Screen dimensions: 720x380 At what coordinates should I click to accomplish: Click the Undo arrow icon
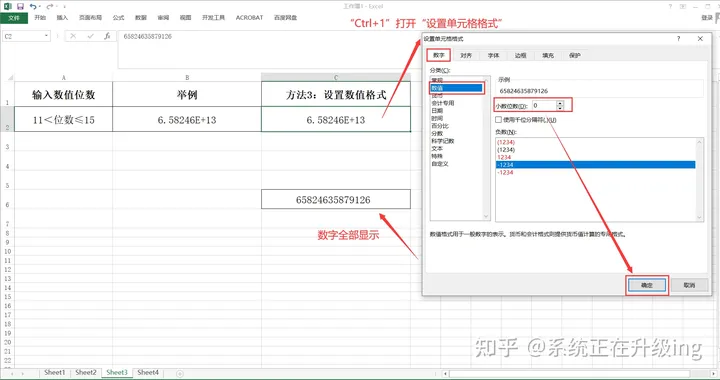pos(33,6)
